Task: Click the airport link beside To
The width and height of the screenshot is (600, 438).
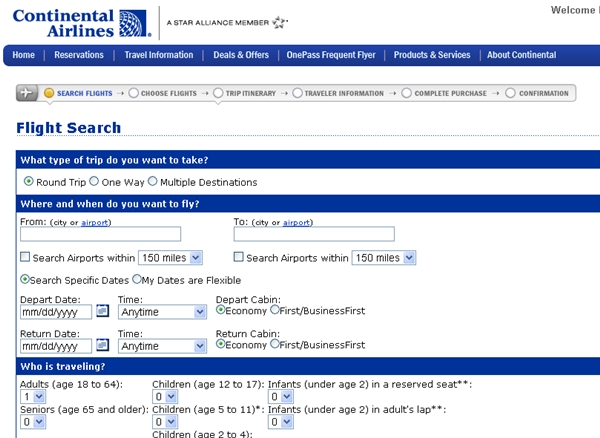Action: [x=296, y=222]
